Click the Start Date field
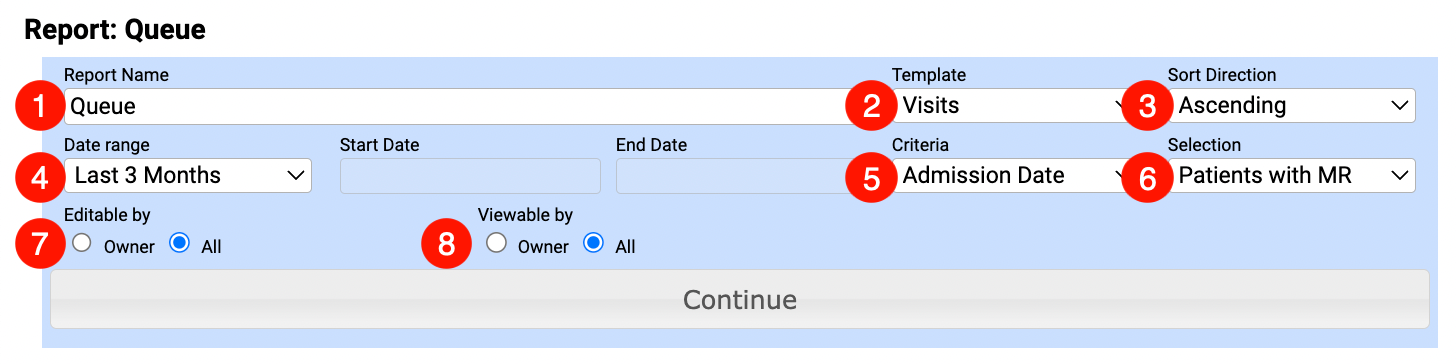 [x=470, y=175]
